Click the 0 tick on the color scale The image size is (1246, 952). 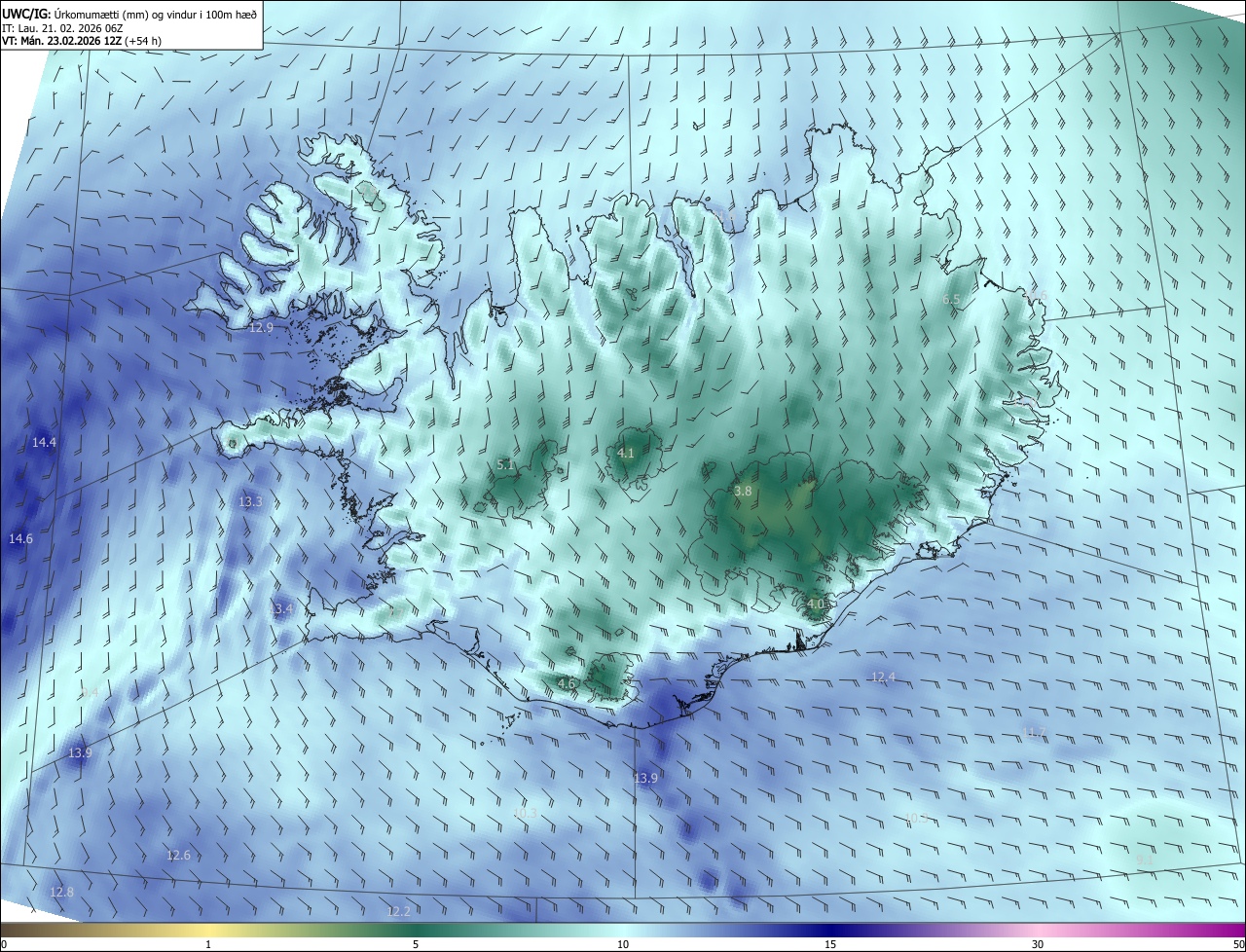(x=4, y=944)
